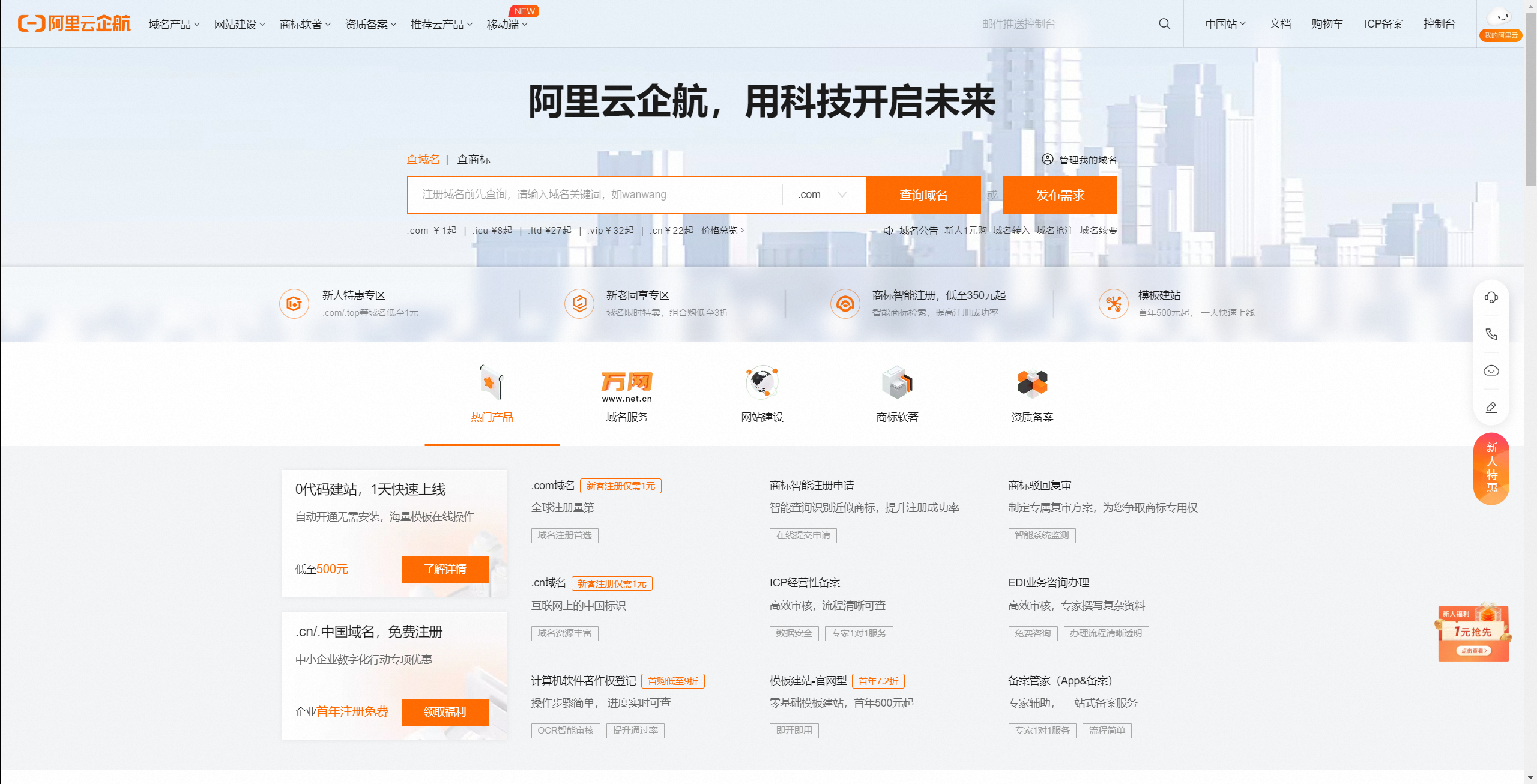1537x784 pixels.
Task: Open the .com domain suffix dropdown
Action: pyautogui.click(x=823, y=194)
